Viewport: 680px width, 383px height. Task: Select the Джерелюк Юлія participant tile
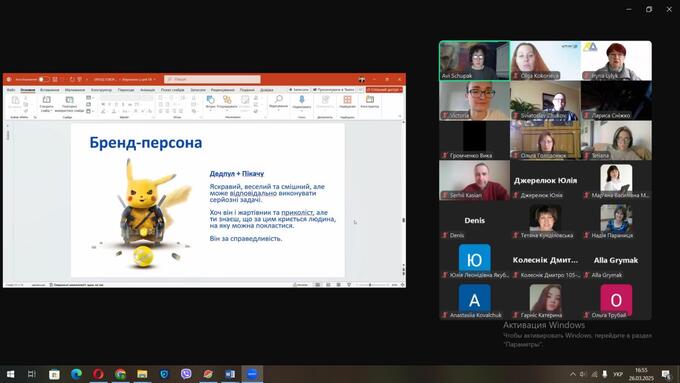point(545,180)
